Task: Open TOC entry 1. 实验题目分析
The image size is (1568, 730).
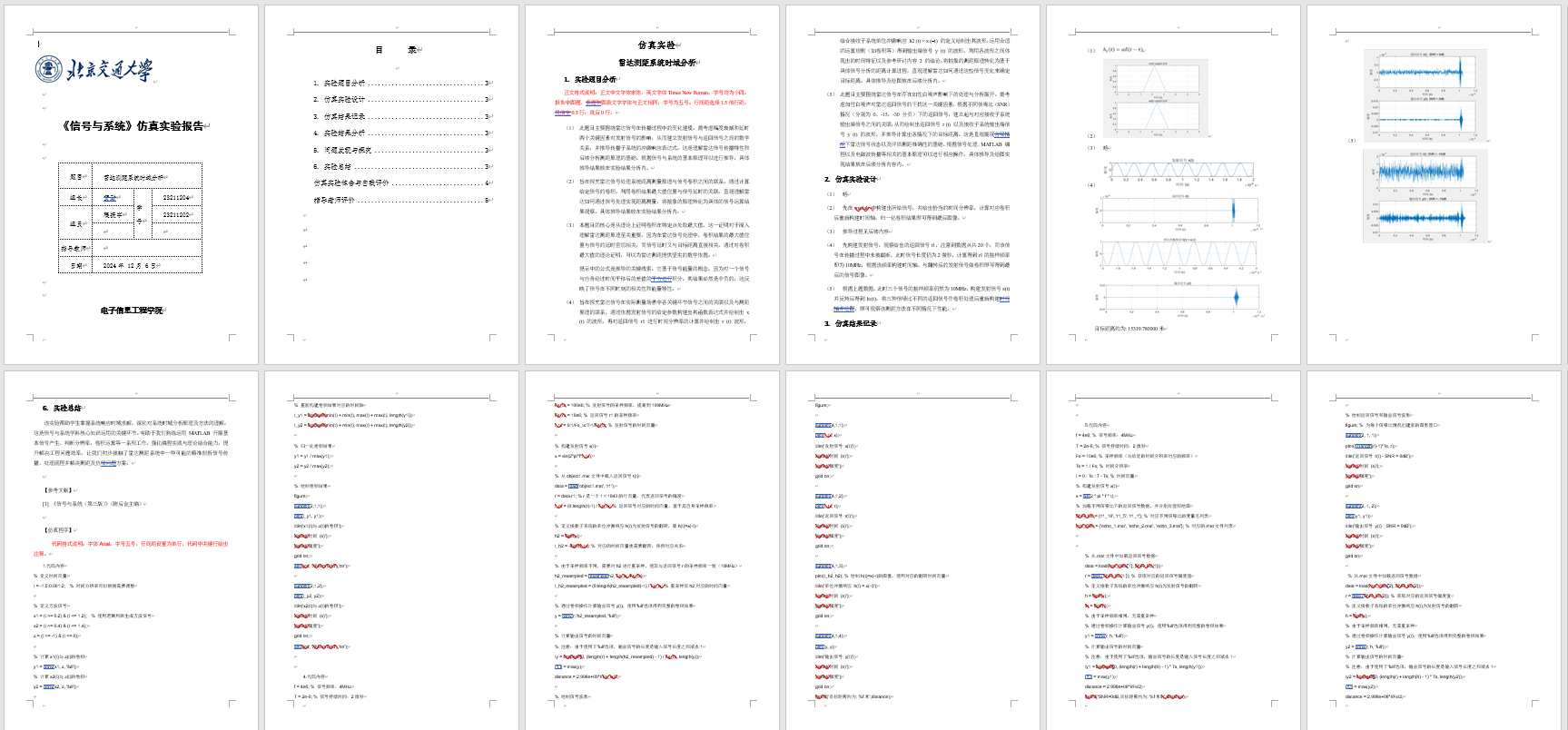Action: point(340,83)
